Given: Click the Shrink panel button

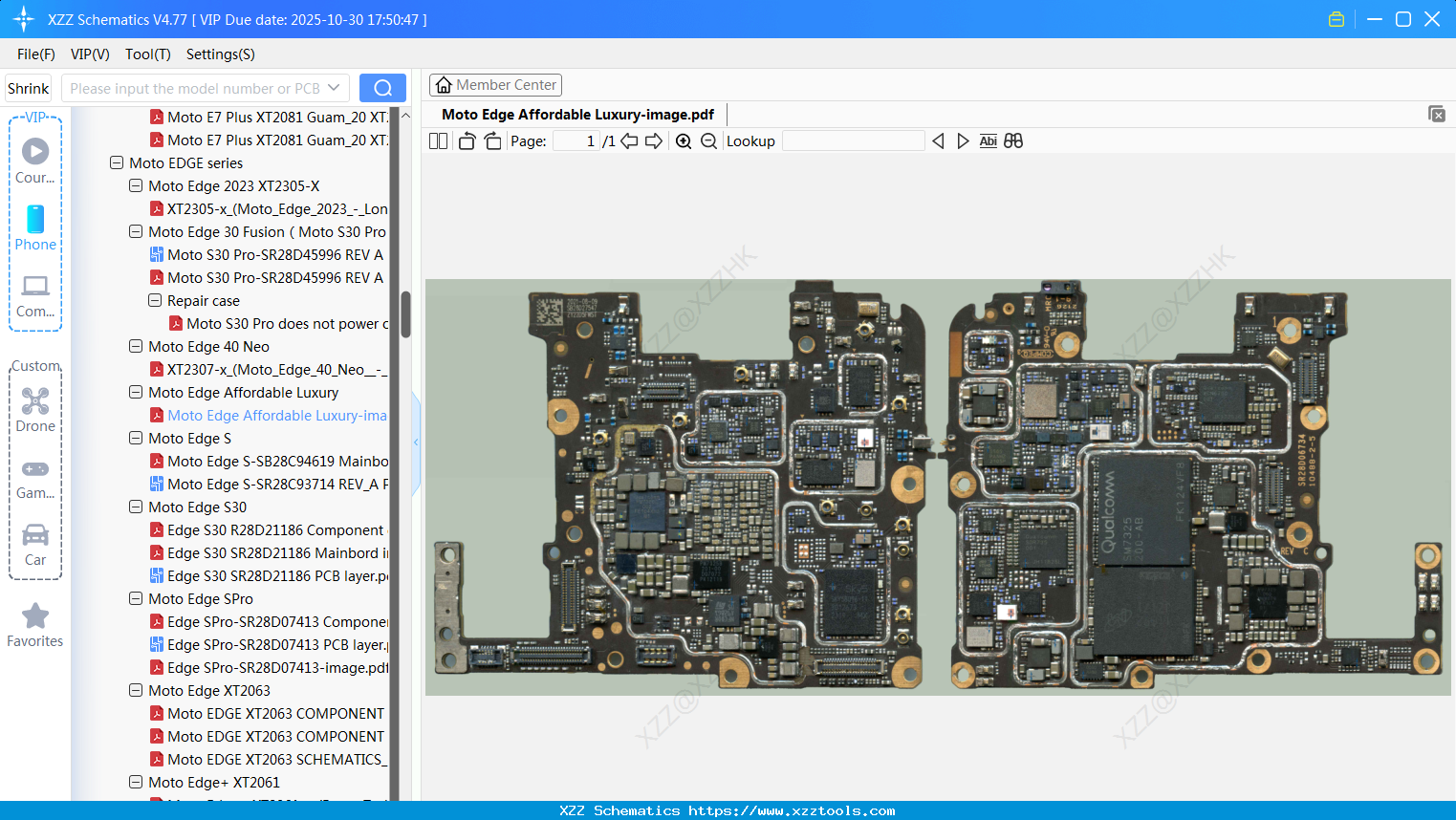Looking at the screenshot, I should pos(29,88).
